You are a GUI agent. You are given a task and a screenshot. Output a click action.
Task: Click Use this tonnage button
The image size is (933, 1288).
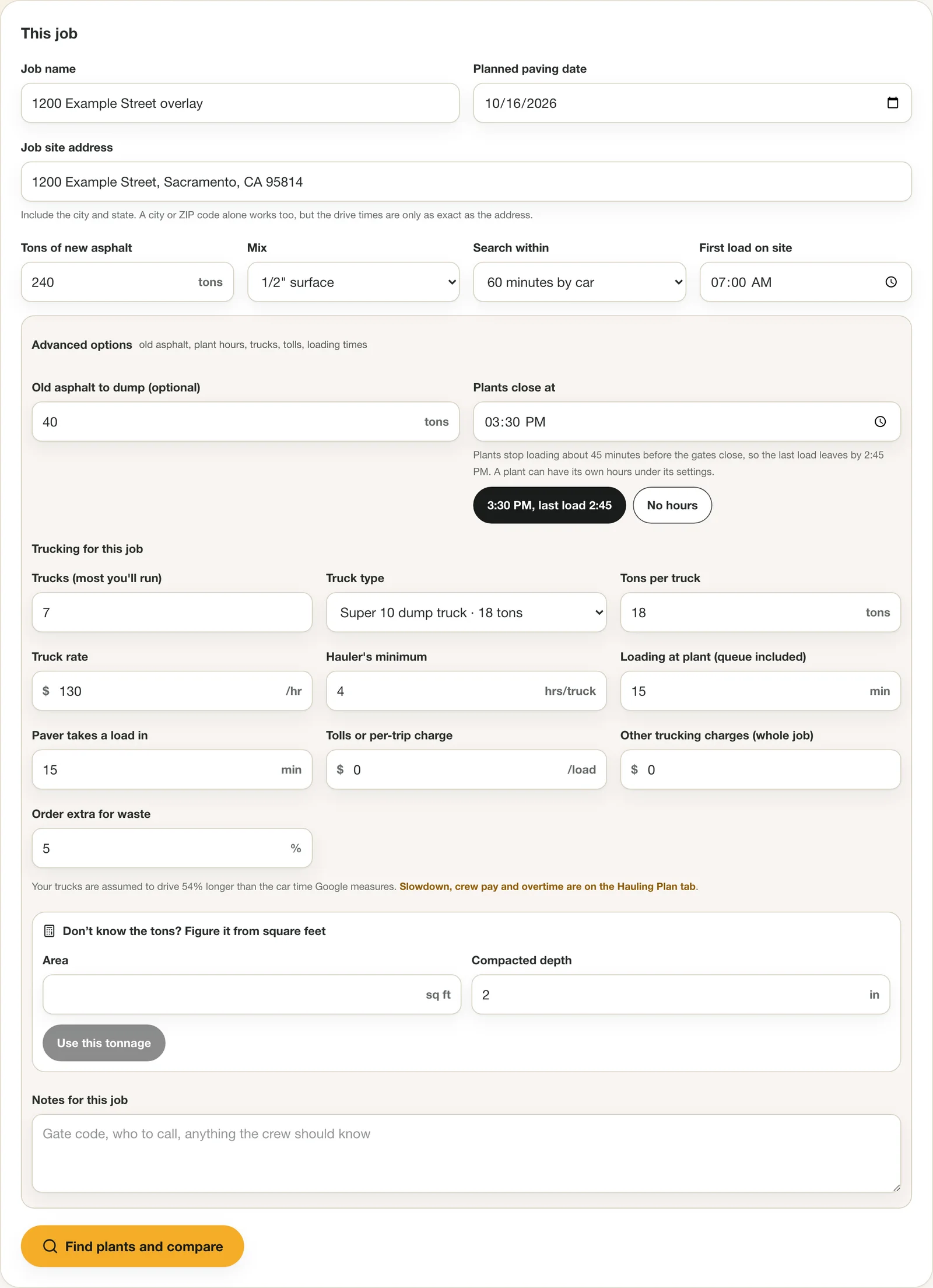coord(104,1043)
